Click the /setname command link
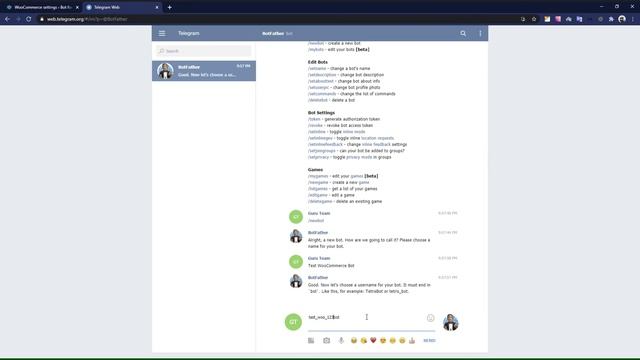640x360 pixels. (317, 69)
